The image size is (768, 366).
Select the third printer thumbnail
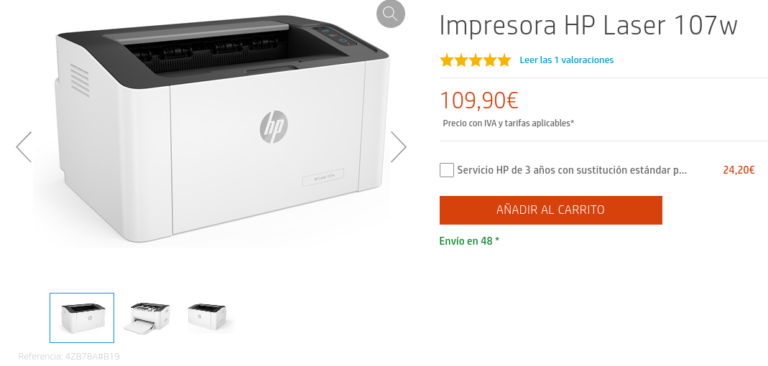pos(208,317)
